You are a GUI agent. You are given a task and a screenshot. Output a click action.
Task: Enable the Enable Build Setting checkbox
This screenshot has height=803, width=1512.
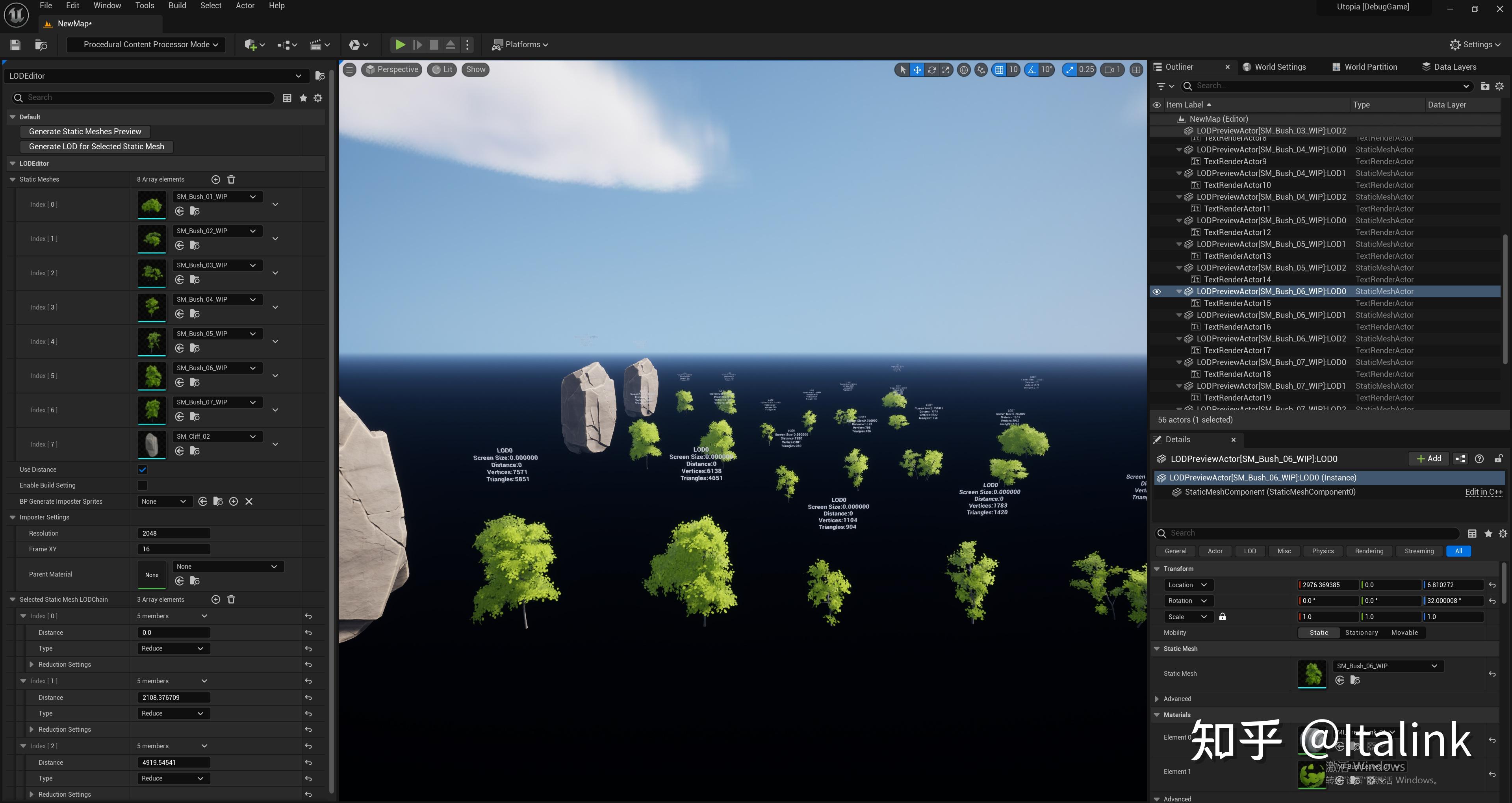click(x=142, y=486)
